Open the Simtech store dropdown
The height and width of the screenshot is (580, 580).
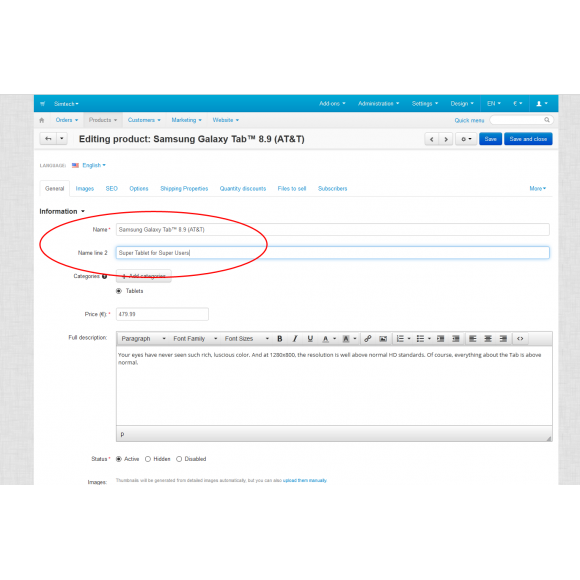[x=66, y=104]
